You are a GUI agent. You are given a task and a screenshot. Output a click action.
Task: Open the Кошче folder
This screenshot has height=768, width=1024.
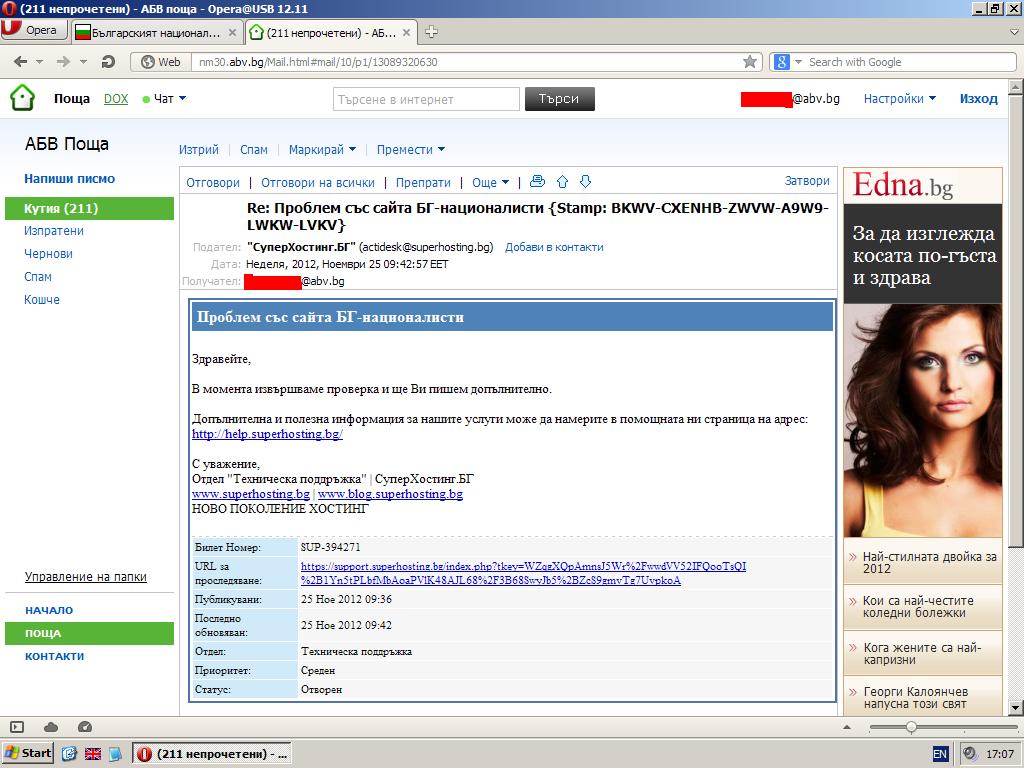pos(42,300)
